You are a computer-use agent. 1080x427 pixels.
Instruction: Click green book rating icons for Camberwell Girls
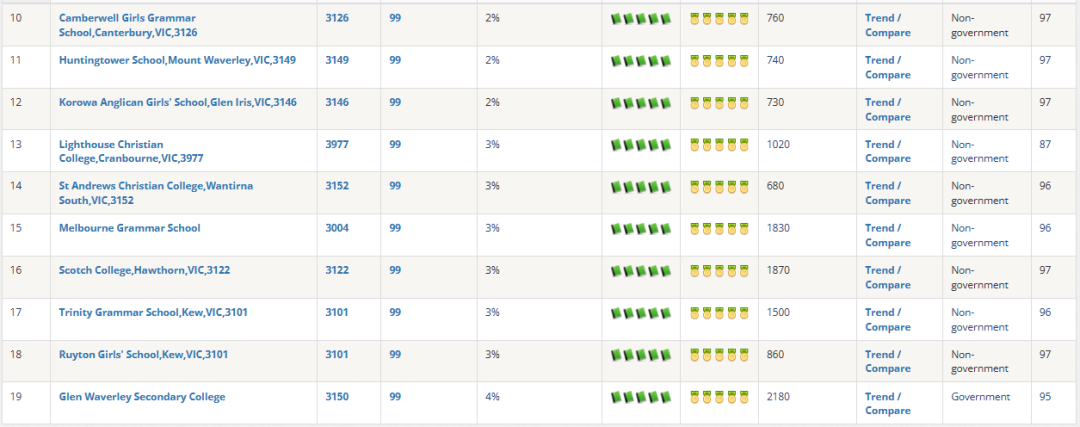coord(641,19)
